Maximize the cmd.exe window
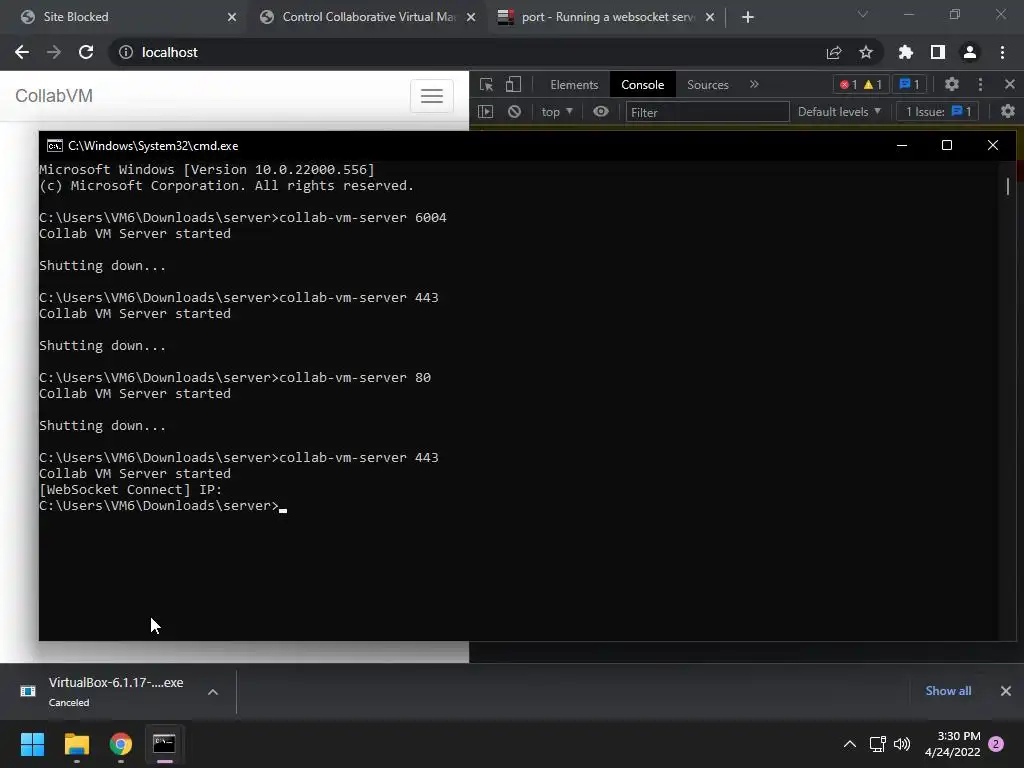This screenshot has width=1024, height=768. (947, 145)
